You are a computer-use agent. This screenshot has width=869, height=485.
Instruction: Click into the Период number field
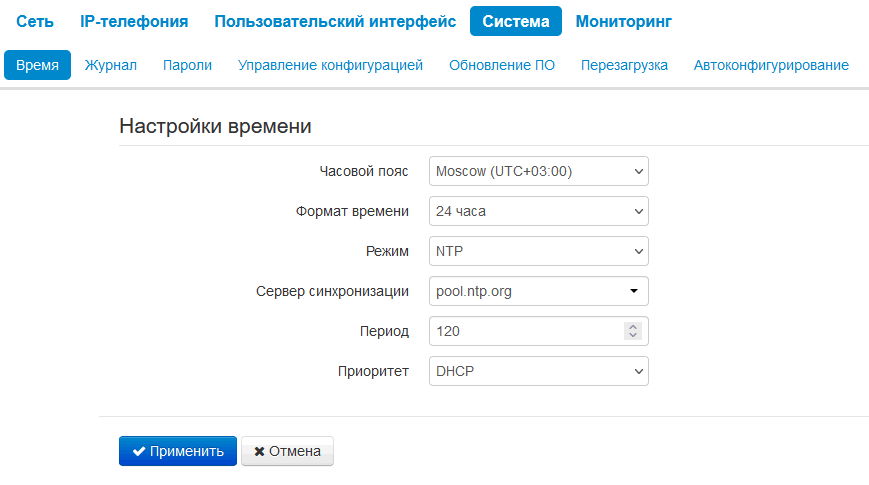click(525, 331)
